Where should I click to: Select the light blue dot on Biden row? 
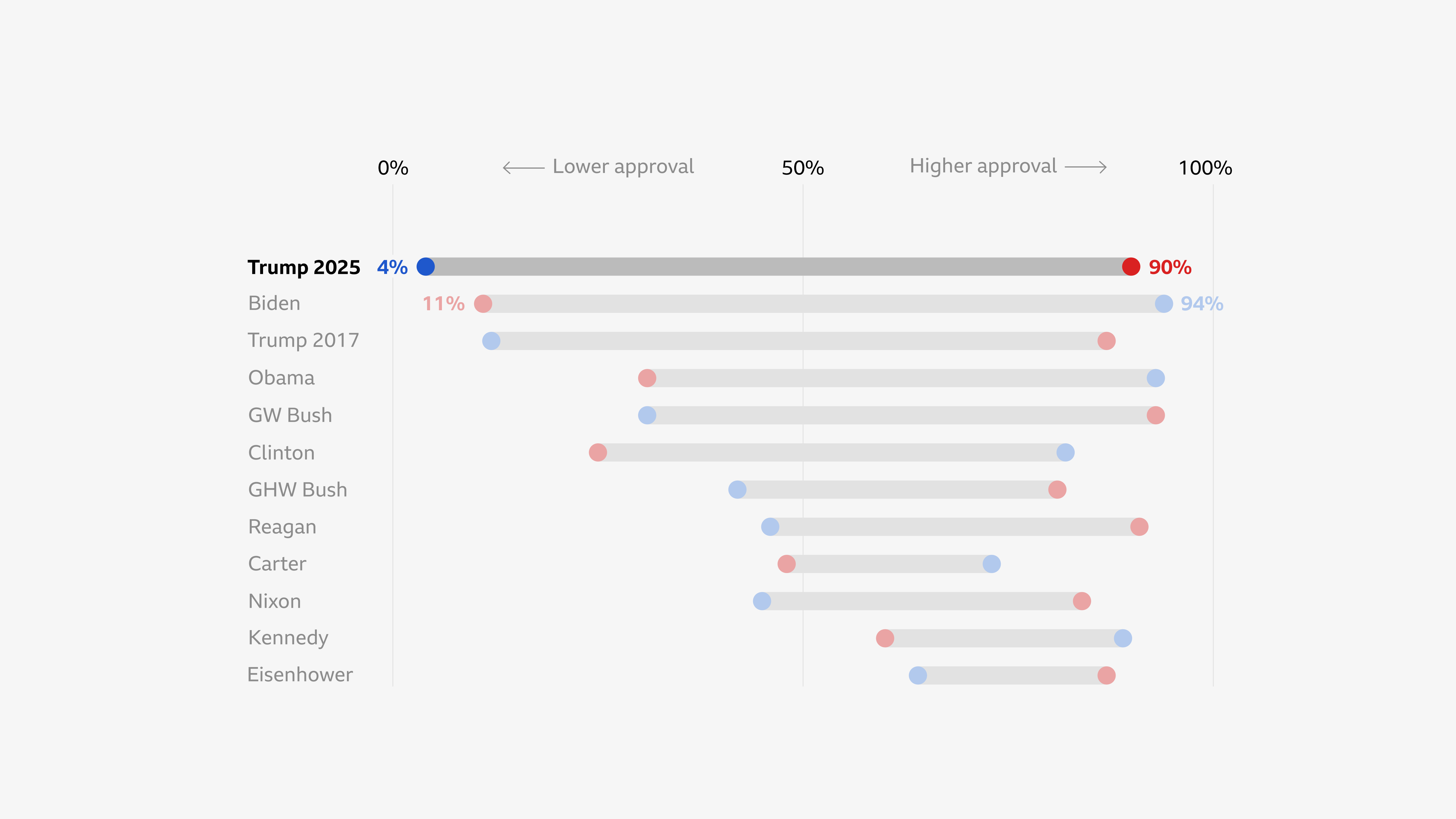pos(1164,304)
